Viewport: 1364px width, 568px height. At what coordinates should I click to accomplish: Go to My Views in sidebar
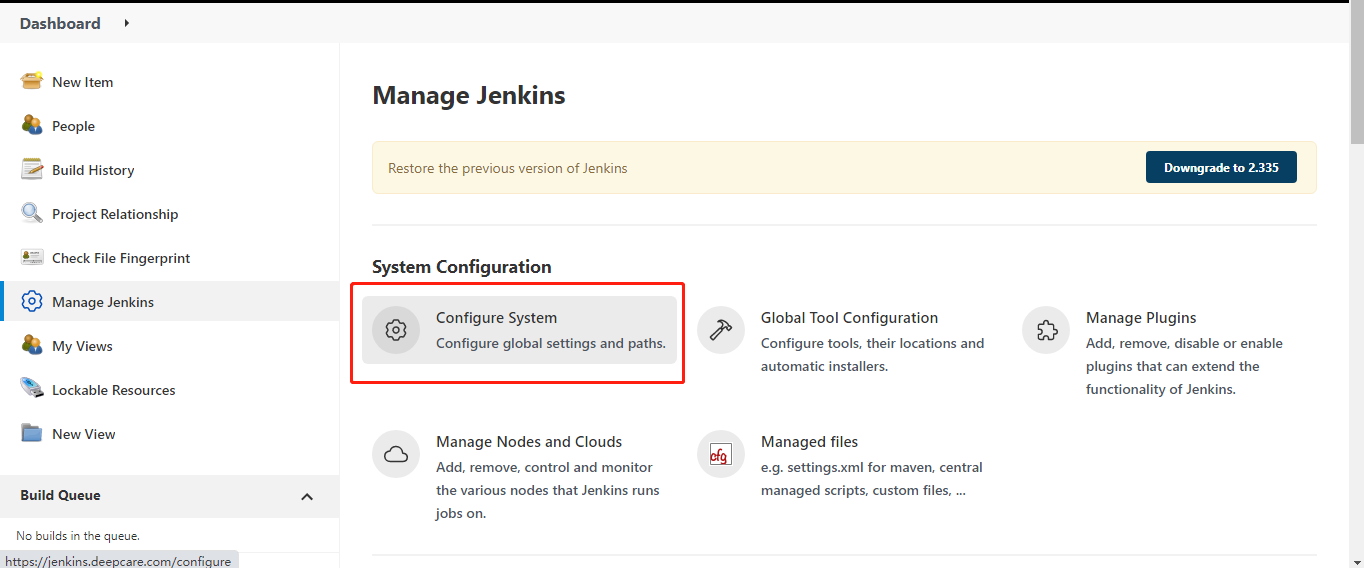click(82, 346)
